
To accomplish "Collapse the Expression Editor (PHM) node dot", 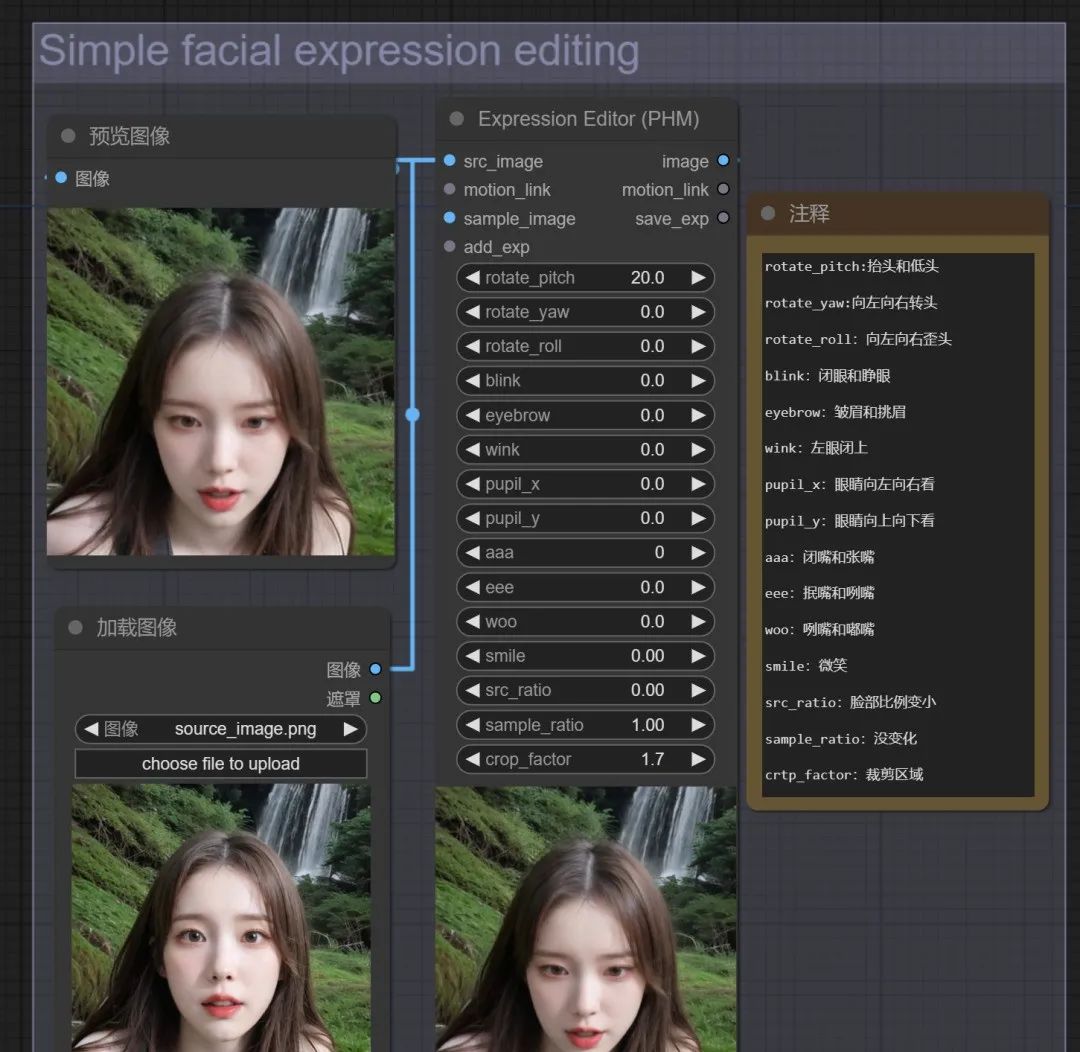I will (456, 118).
